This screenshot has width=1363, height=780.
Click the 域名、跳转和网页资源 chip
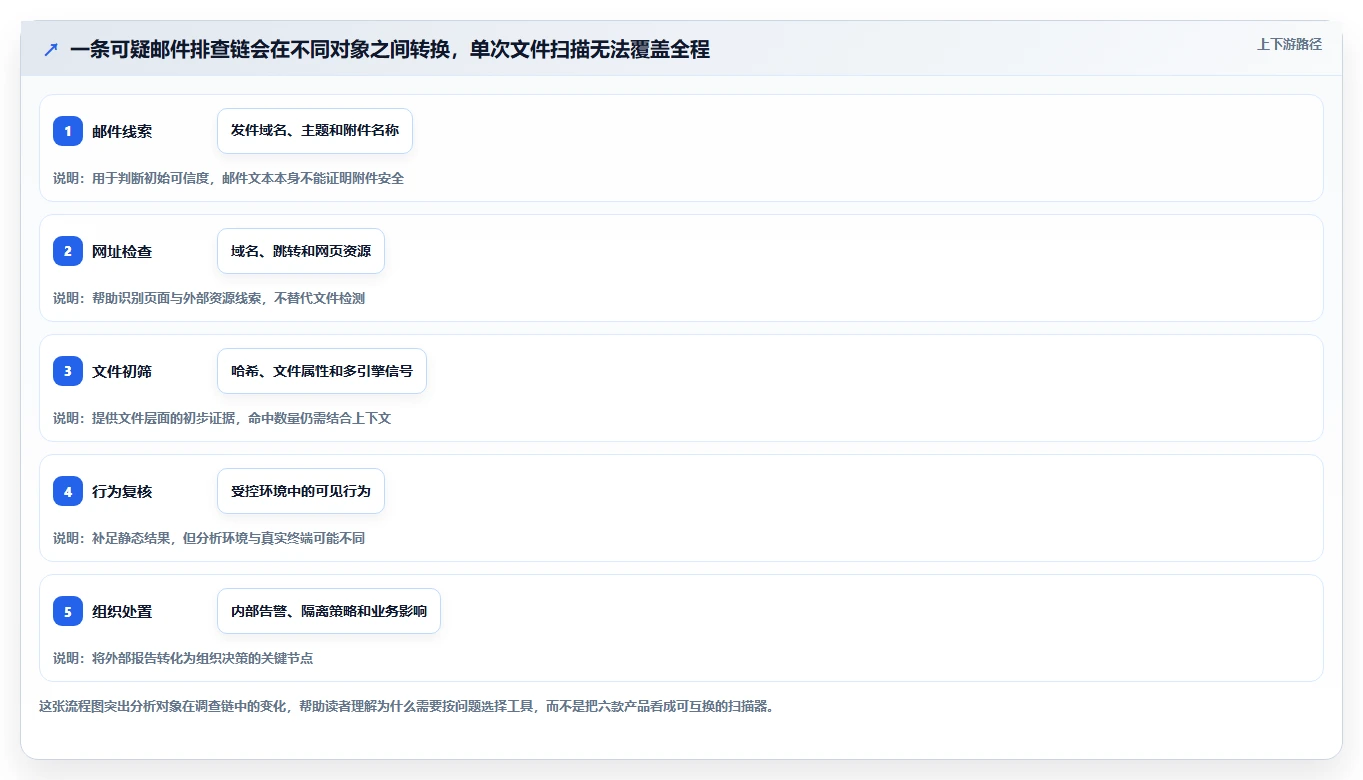pos(301,251)
